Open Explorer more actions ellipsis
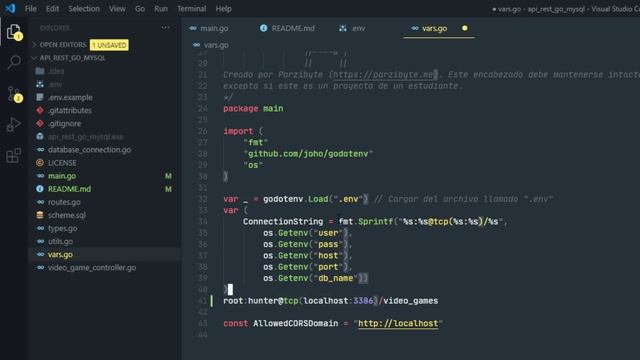The image size is (640, 360). (x=165, y=27)
